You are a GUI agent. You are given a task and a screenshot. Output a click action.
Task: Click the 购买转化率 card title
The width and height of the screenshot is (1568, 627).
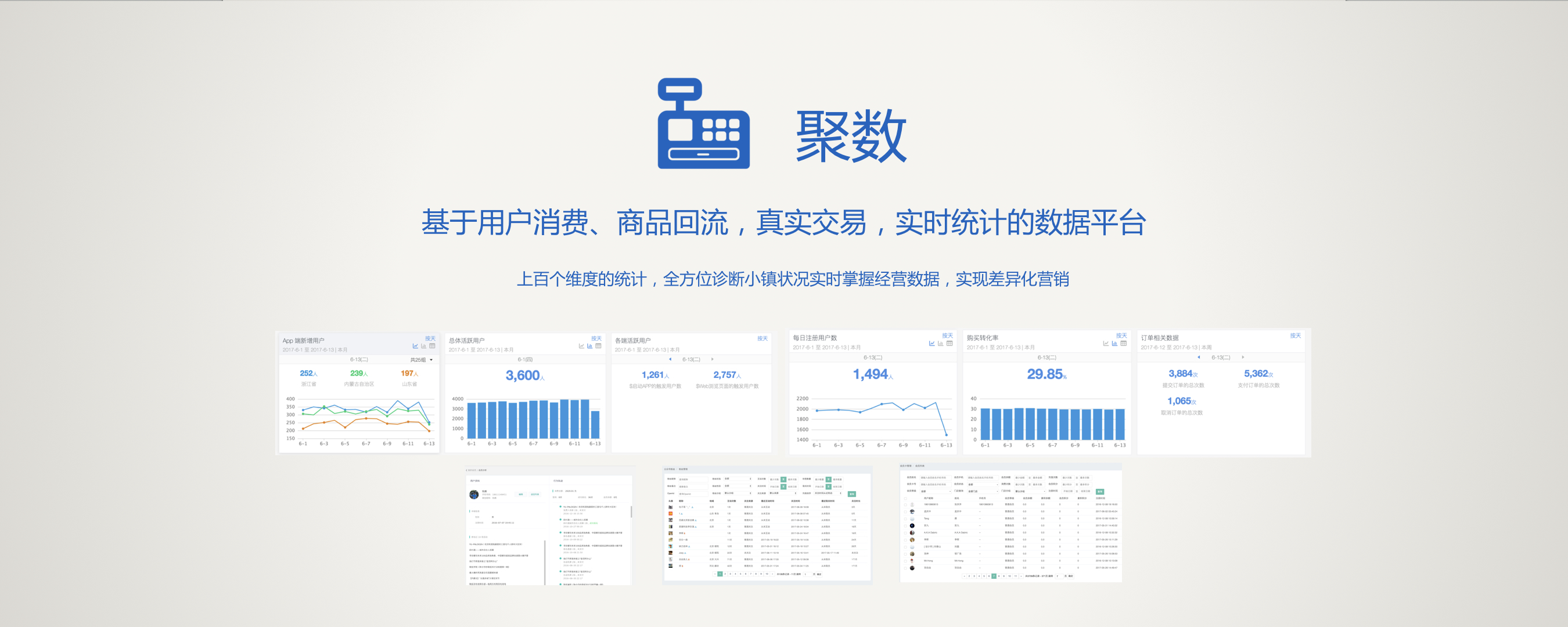tap(983, 338)
